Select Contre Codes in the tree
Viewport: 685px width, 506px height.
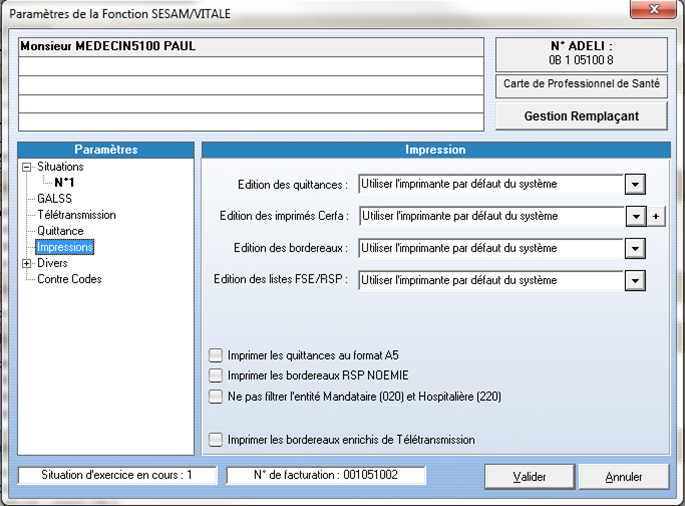tap(69, 279)
